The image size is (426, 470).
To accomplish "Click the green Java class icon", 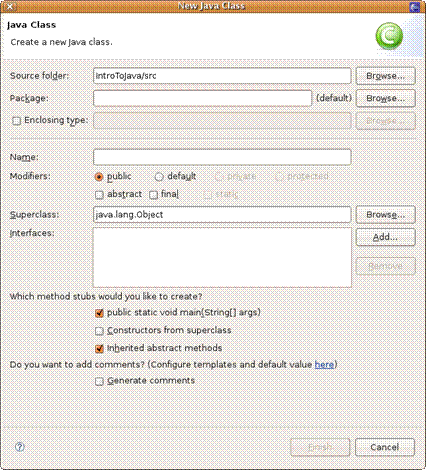I will [x=389, y=36].
